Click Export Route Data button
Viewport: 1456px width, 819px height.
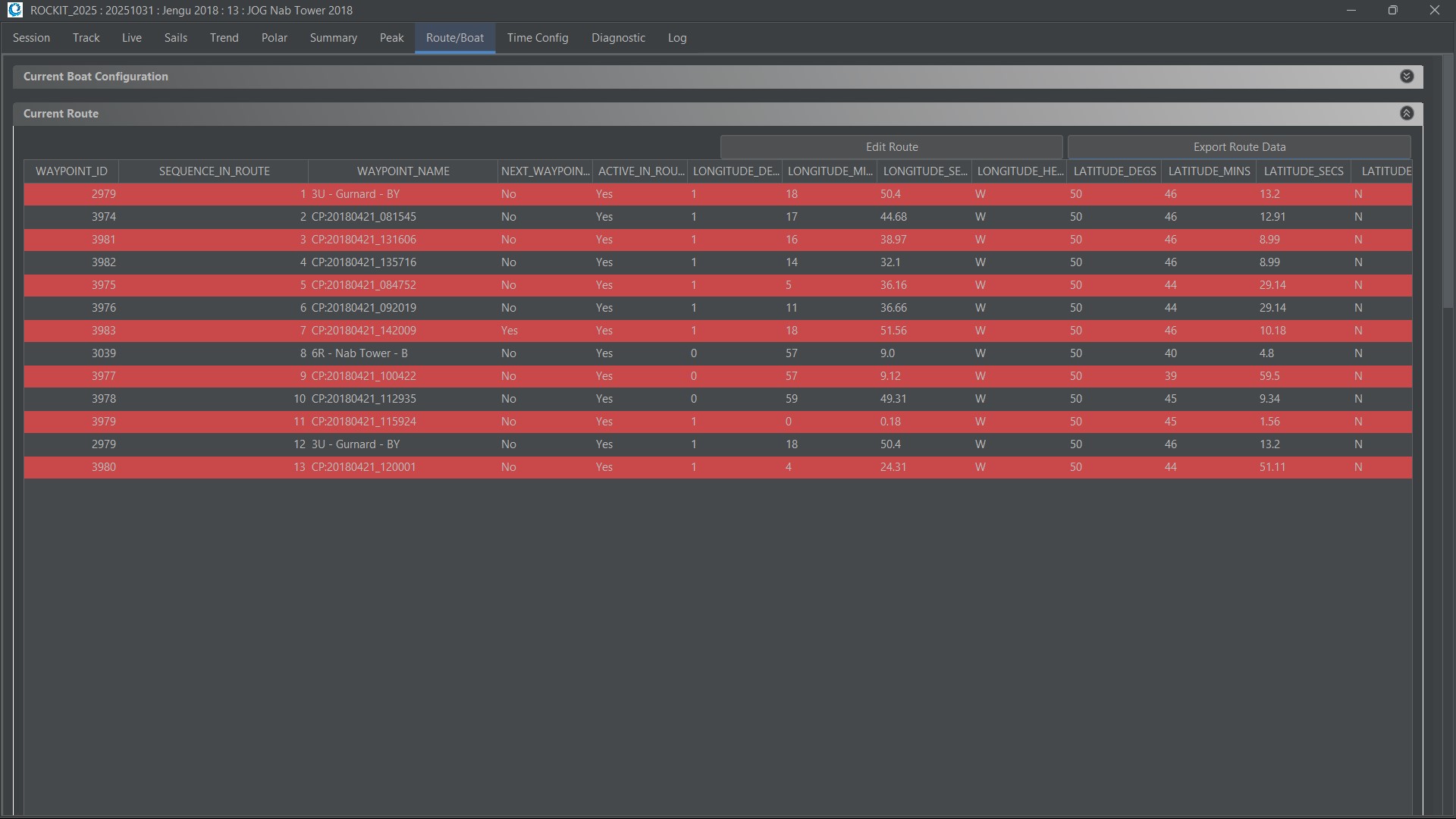(1238, 147)
